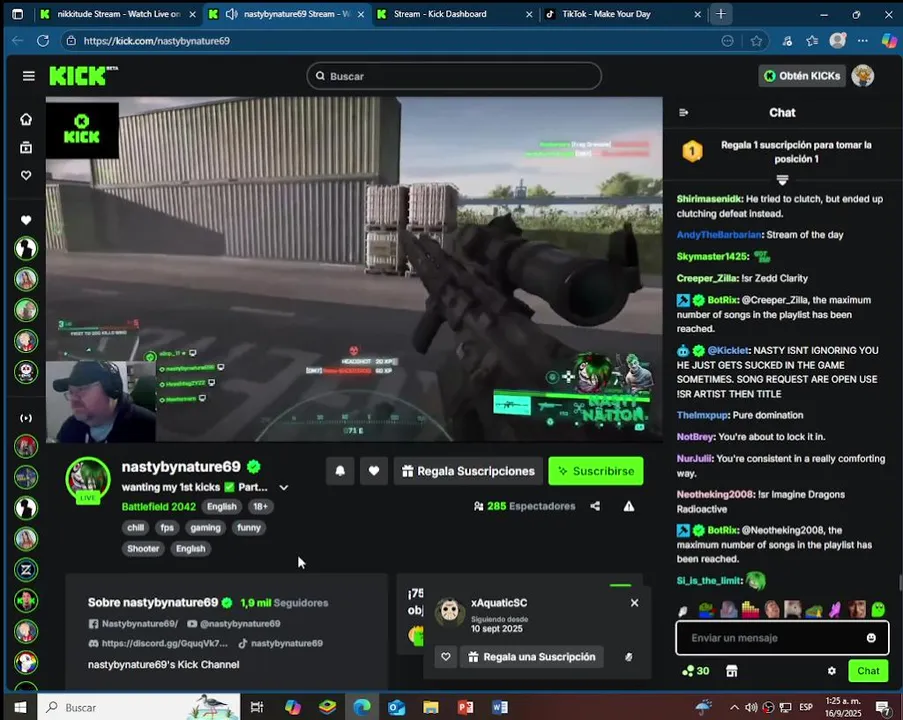903x720 pixels.
Task: Click Regala una Suscripción button
Action: coord(532,657)
